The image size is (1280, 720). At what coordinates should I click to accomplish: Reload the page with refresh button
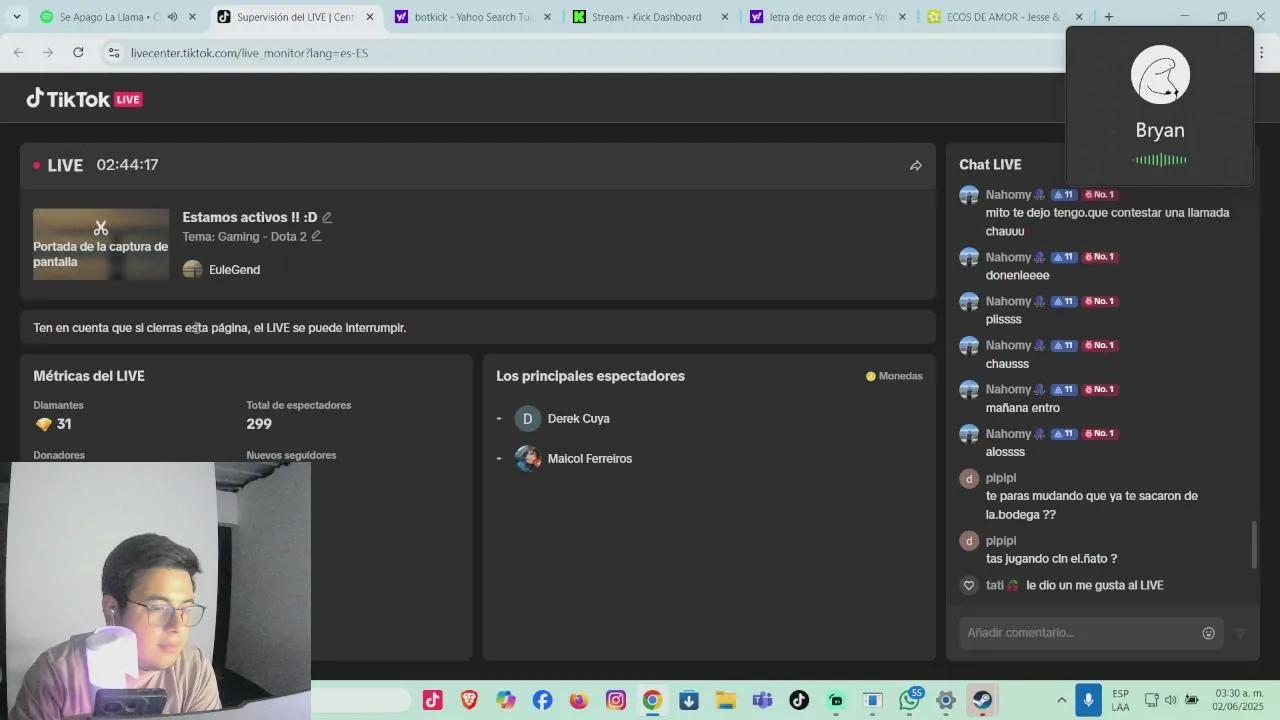78,52
